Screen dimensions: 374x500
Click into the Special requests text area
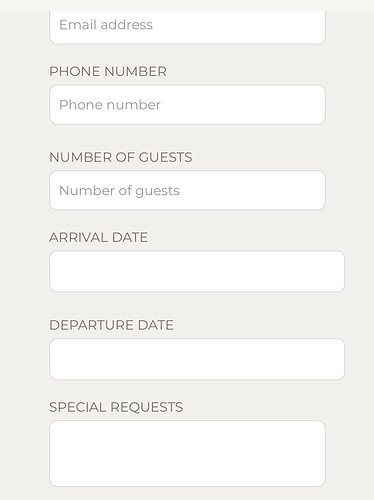pyautogui.click(x=187, y=453)
